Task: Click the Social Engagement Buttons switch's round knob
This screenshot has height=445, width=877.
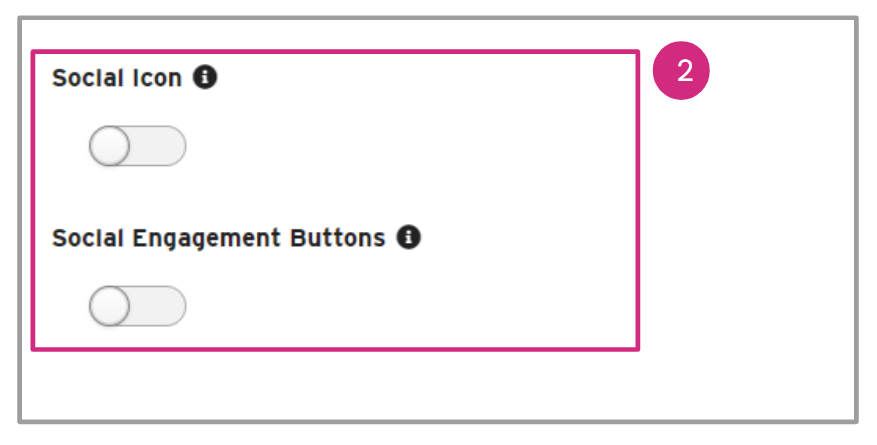Action: pyautogui.click(x=110, y=306)
